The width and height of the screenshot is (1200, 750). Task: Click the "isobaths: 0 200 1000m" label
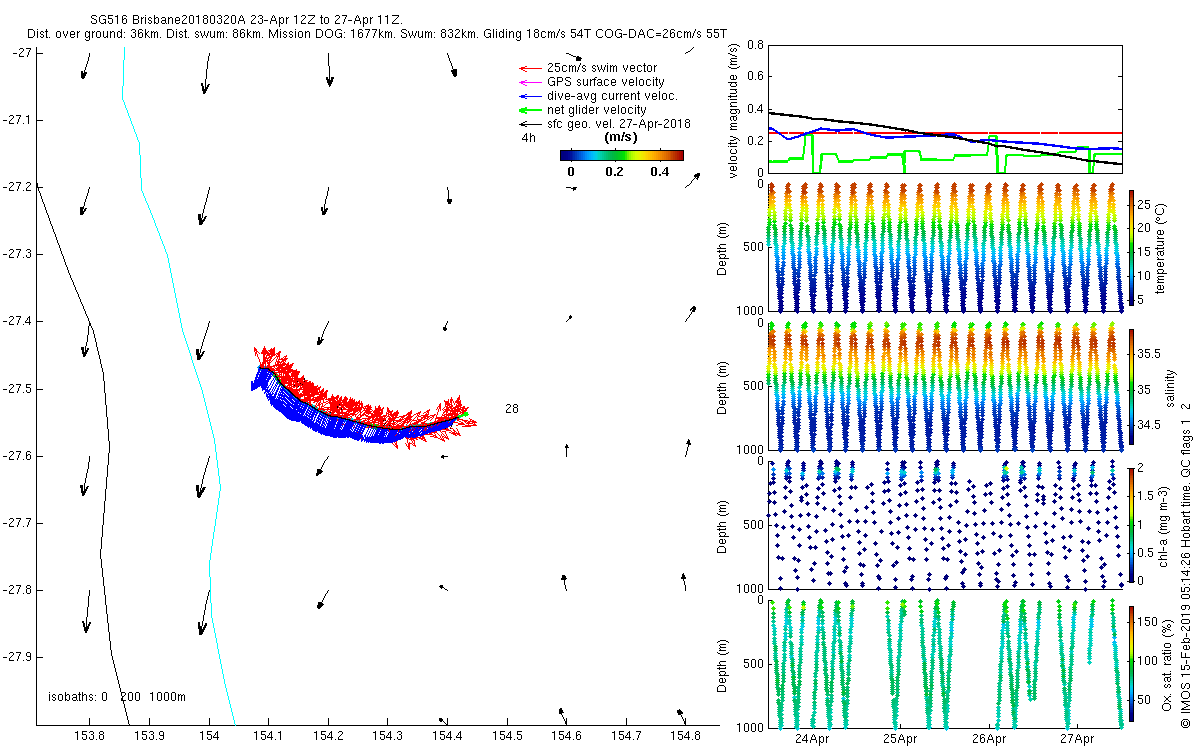116,697
